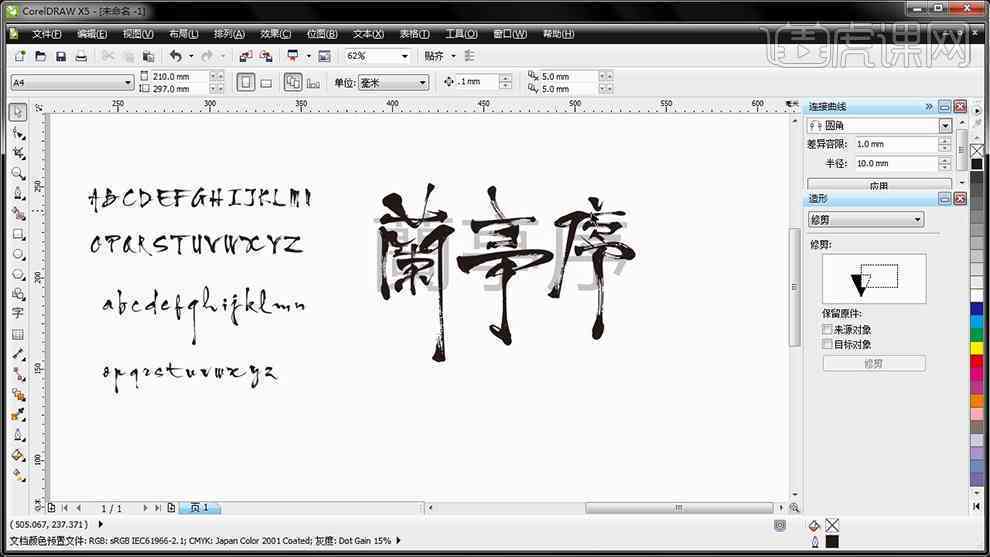Click the Open file icon
The image size is (990, 557).
(x=40, y=56)
